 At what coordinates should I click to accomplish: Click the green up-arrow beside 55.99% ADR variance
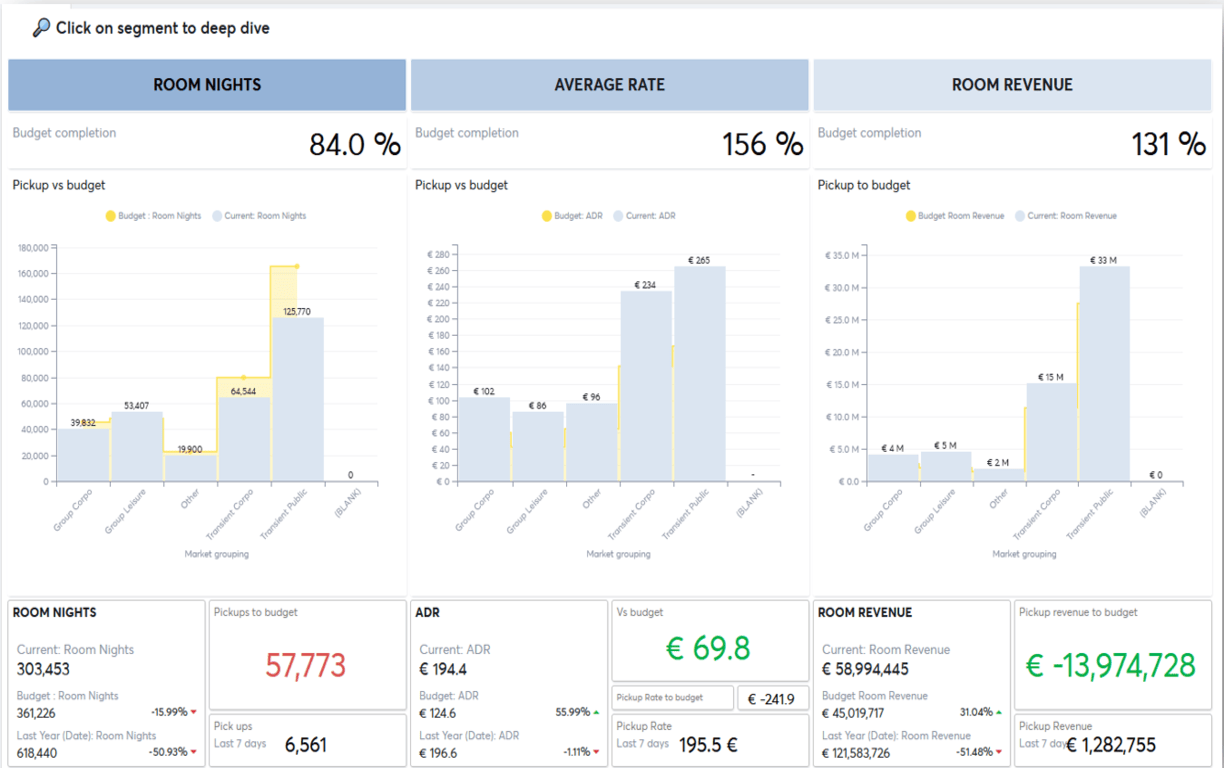[x=595, y=714]
